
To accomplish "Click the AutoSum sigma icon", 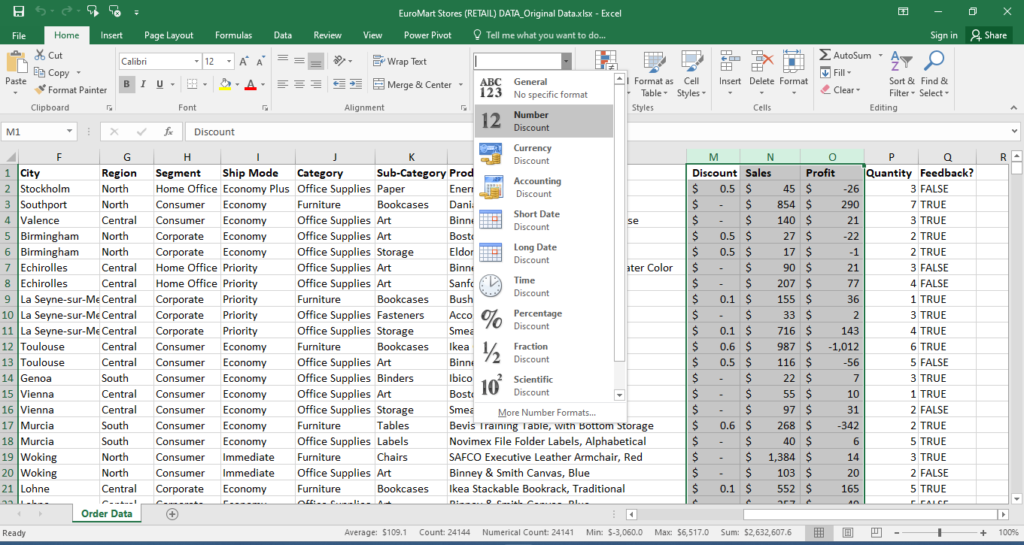I will tap(825, 55).
